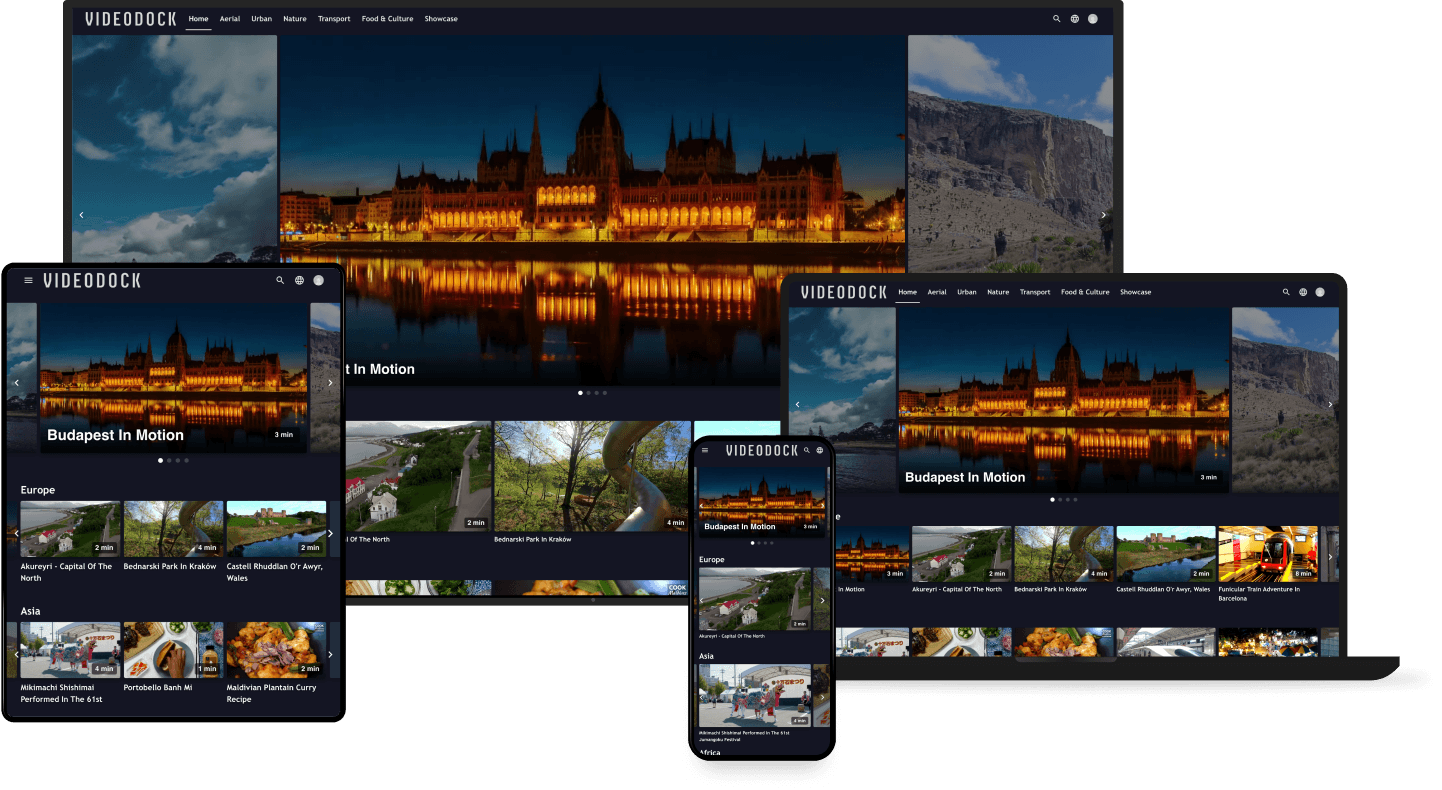This screenshot has width=1442, height=790.
Task: Open the Aerial category on the monitor
Action: click(x=230, y=19)
